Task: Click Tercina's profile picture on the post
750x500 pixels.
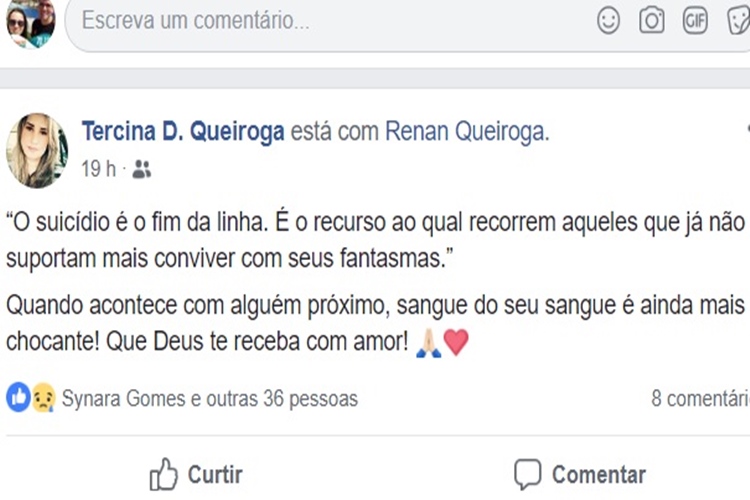Action: [x=38, y=150]
